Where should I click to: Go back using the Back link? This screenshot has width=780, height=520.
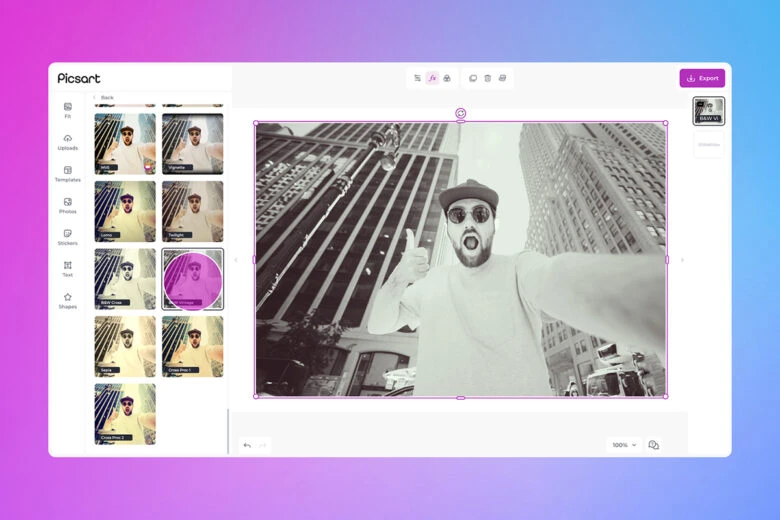[x=104, y=97]
